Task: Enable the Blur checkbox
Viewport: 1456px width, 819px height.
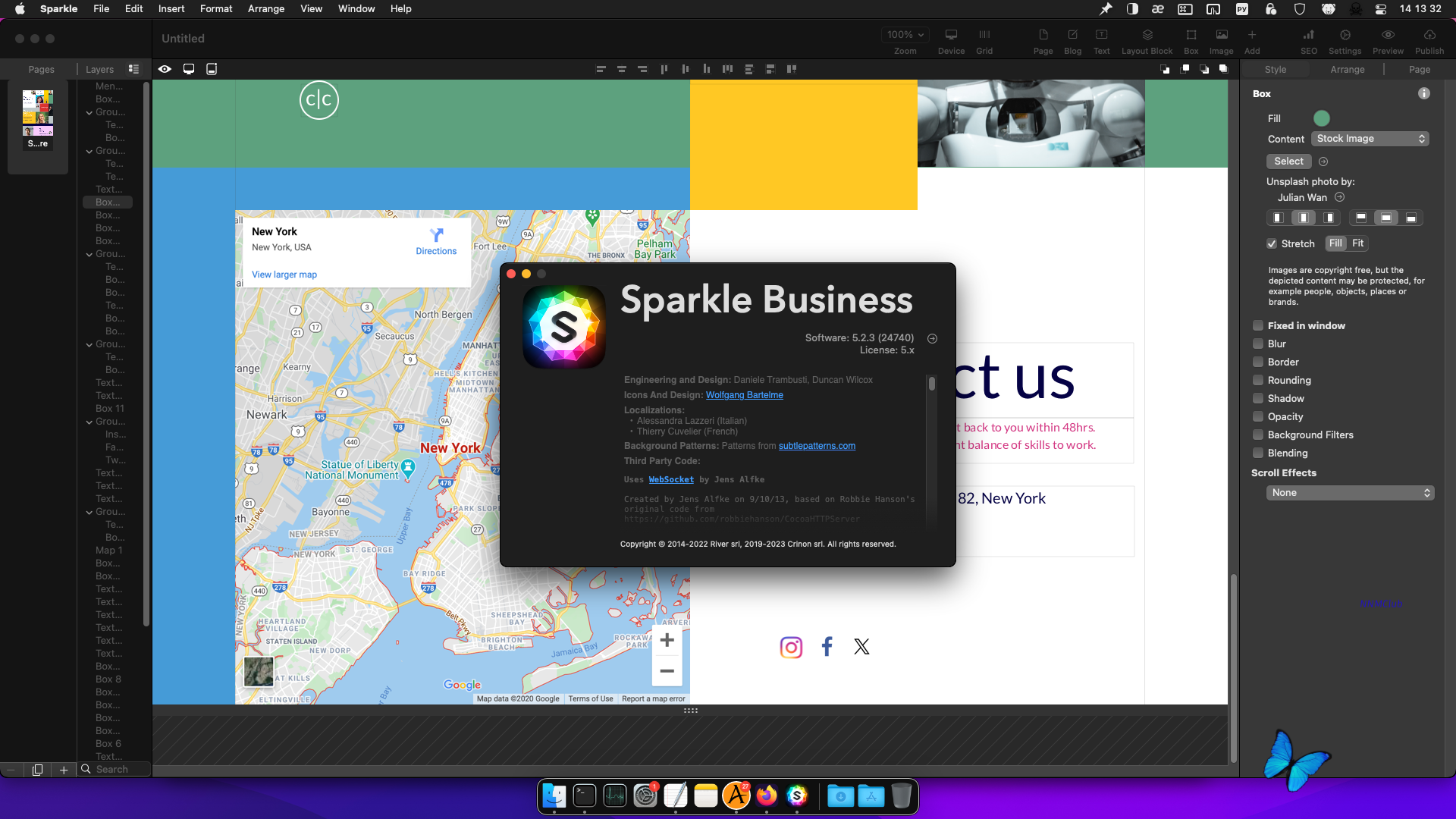Action: pos(1258,344)
